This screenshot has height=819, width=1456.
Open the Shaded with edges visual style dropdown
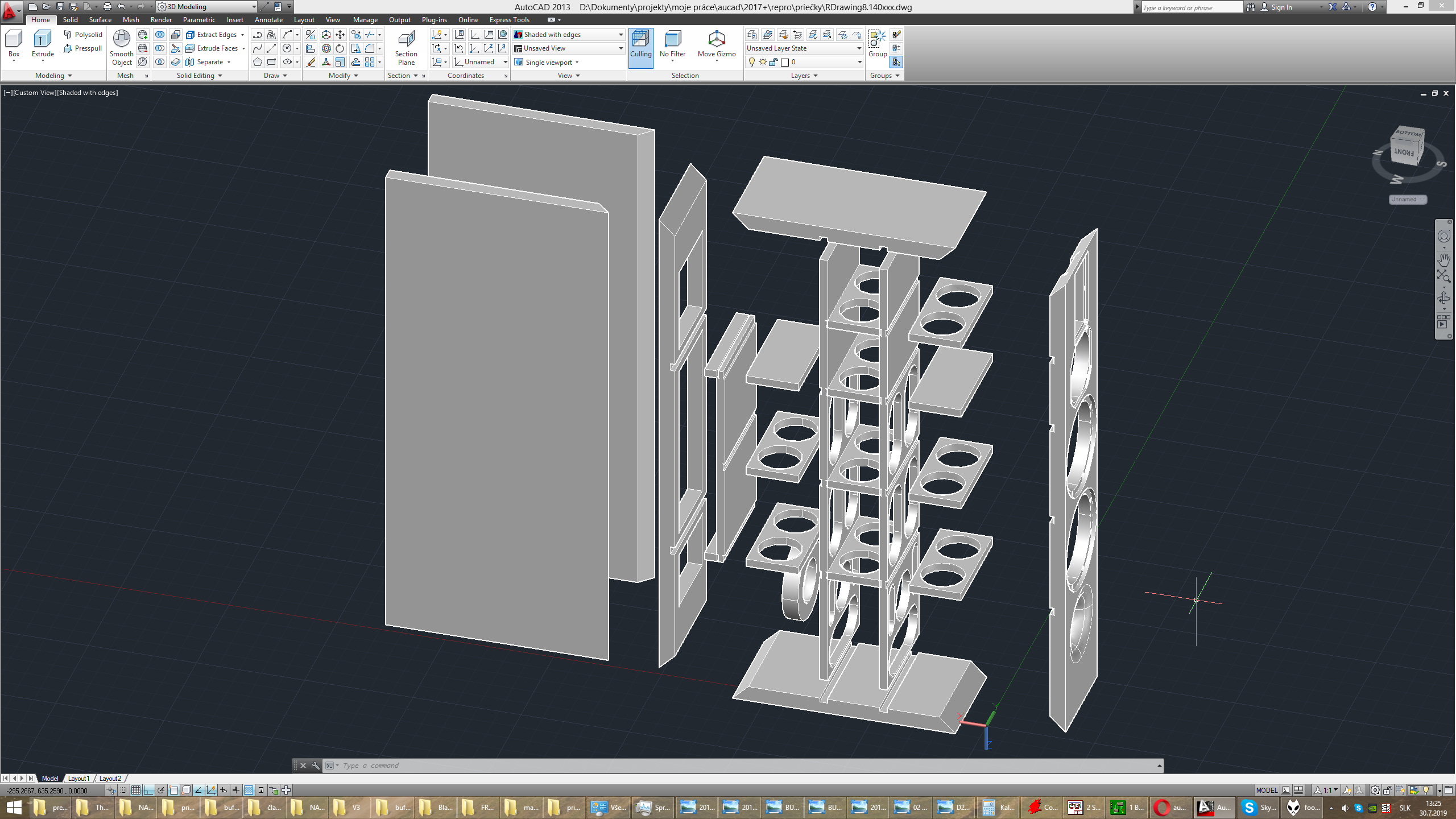click(621, 35)
